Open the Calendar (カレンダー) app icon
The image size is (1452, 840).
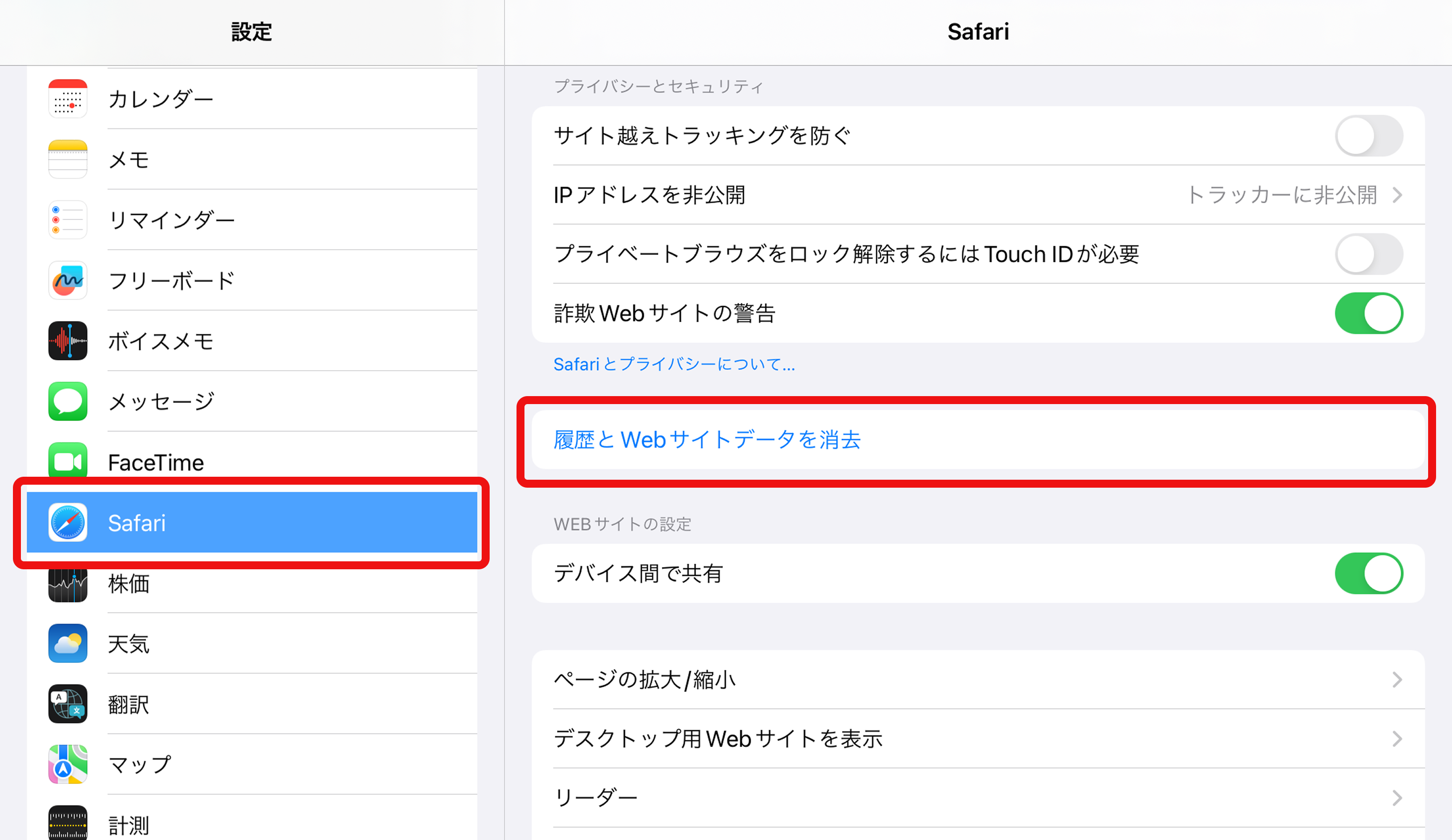67,99
